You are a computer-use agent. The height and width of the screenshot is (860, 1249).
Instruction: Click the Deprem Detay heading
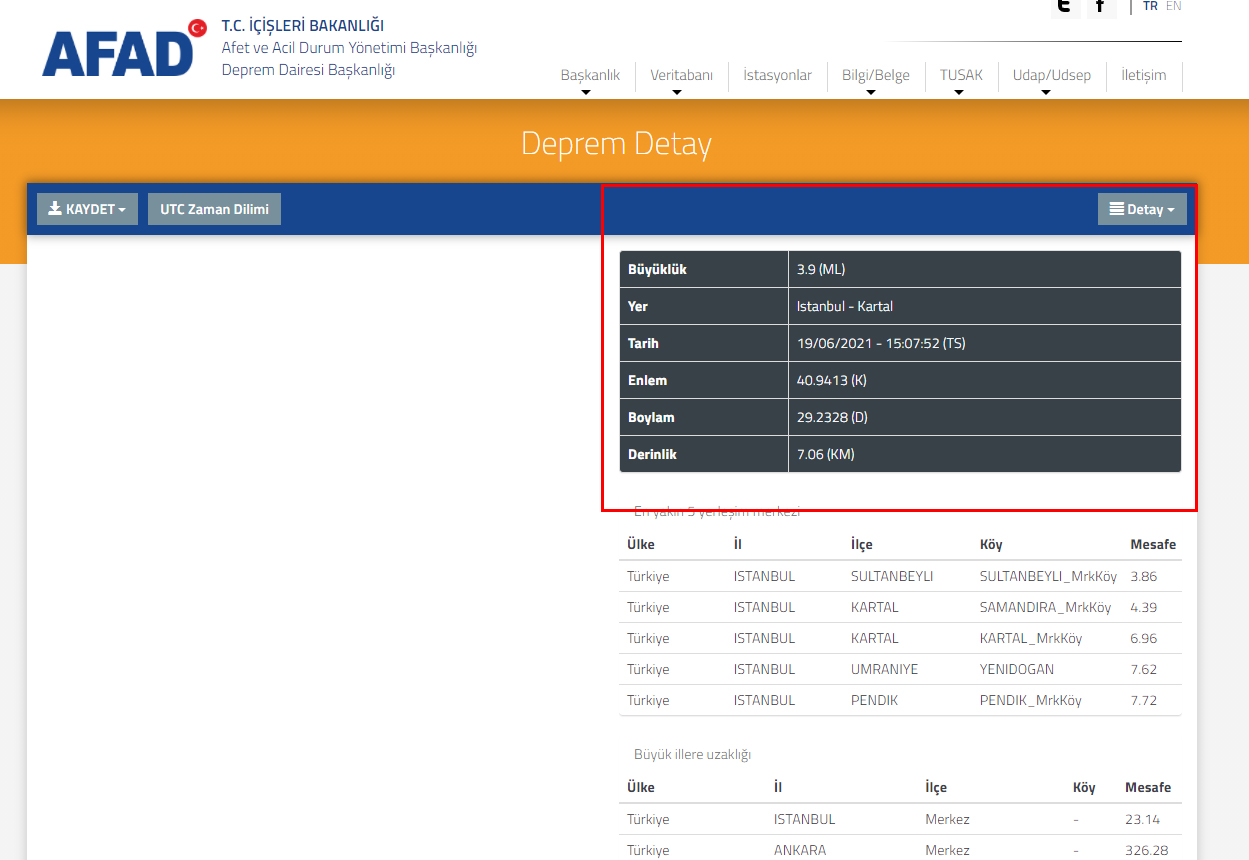tap(616, 144)
